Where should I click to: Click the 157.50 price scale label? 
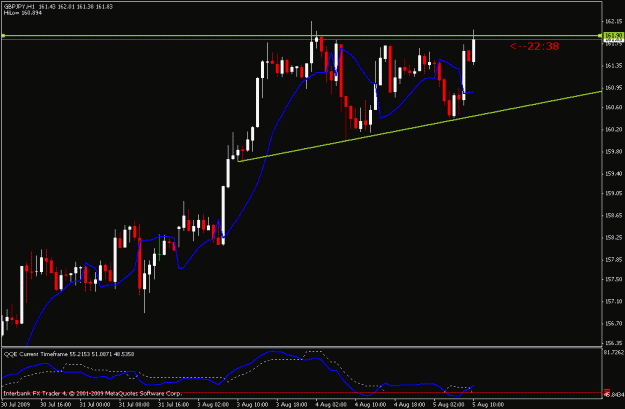(x=614, y=279)
